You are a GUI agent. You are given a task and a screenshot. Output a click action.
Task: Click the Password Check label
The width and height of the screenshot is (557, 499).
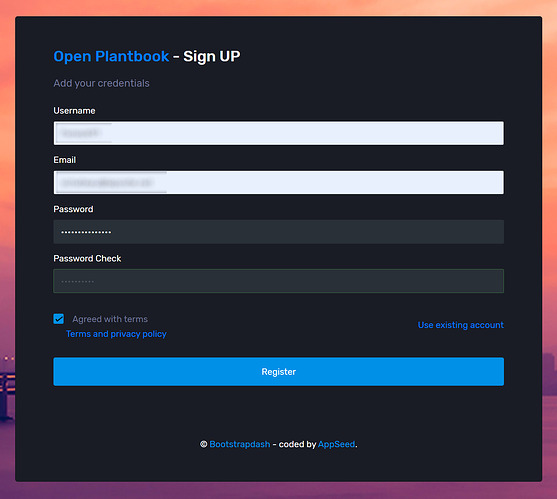(x=87, y=259)
